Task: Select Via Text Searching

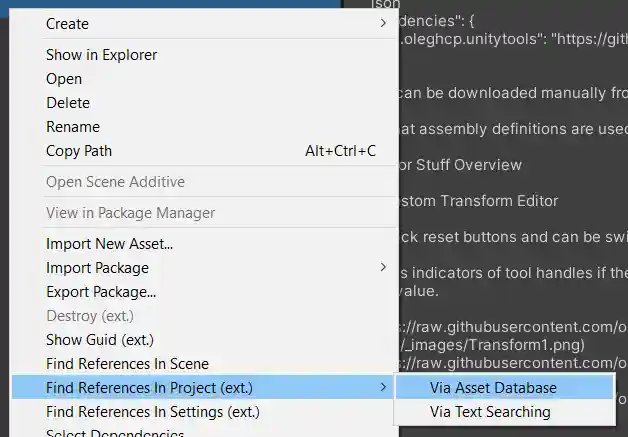Action: 490,412
